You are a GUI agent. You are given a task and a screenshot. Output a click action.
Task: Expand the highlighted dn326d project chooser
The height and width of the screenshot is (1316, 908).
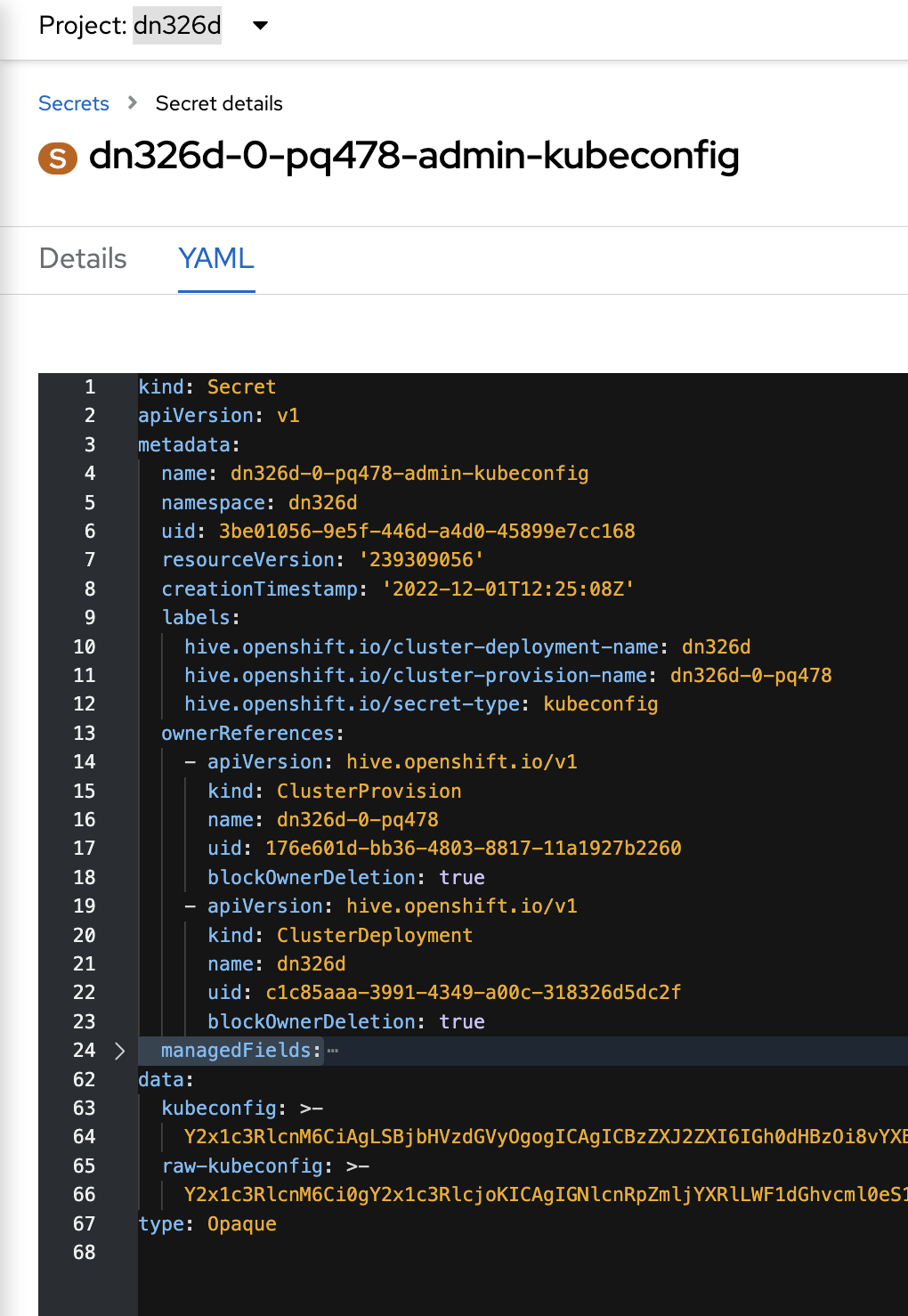(177, 26)
